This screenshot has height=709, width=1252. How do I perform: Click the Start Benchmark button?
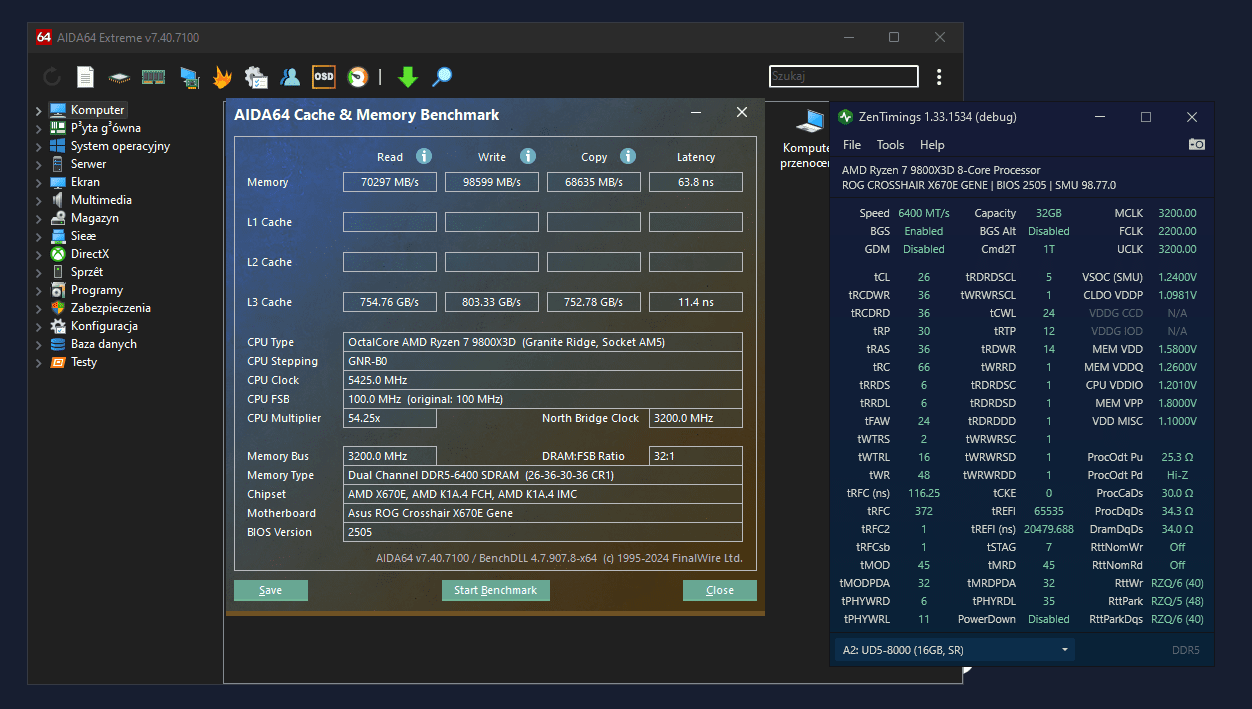click(x=496, y=590)
